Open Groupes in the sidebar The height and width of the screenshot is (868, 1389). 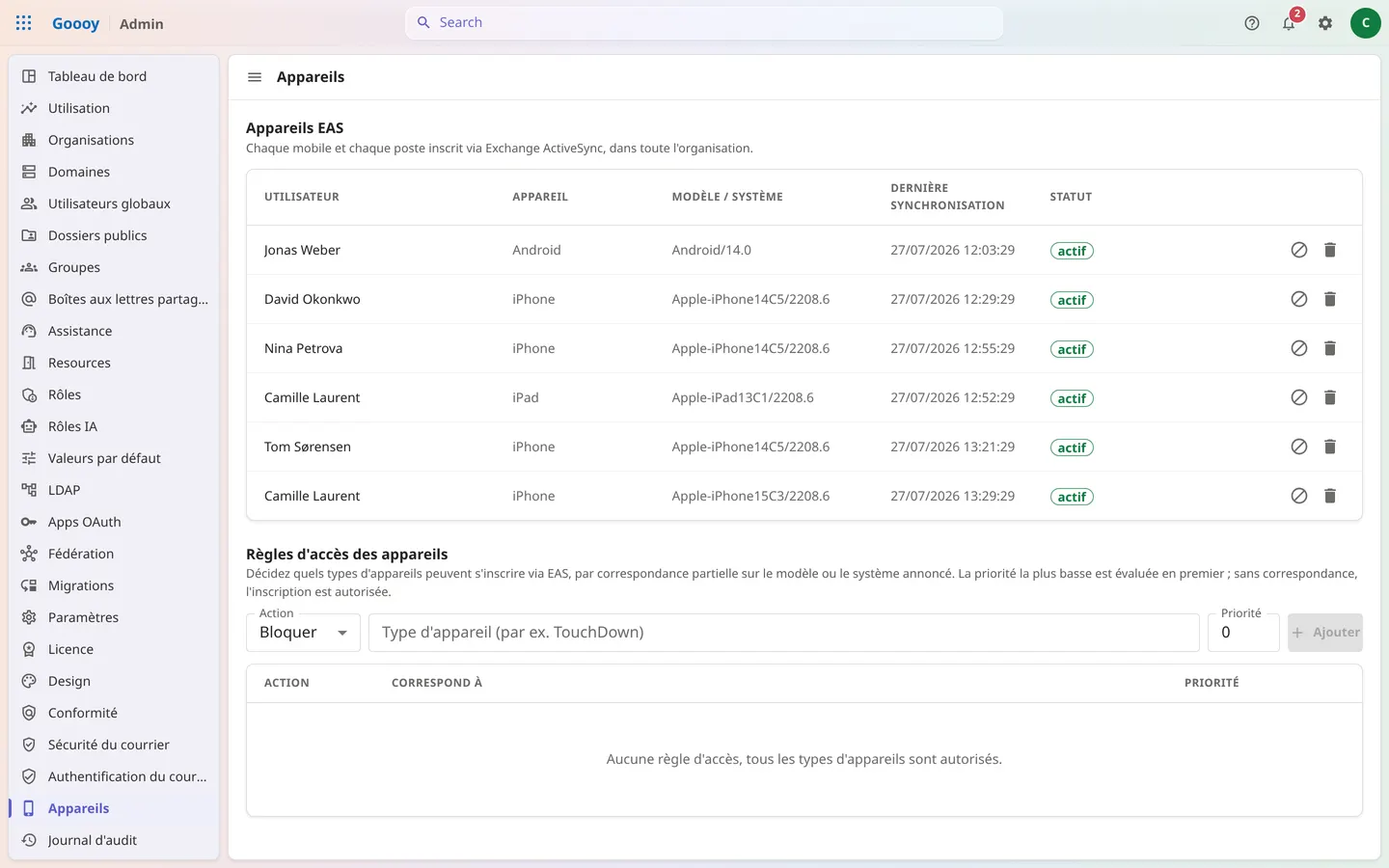pyautogui.click(x=114, y=267)
